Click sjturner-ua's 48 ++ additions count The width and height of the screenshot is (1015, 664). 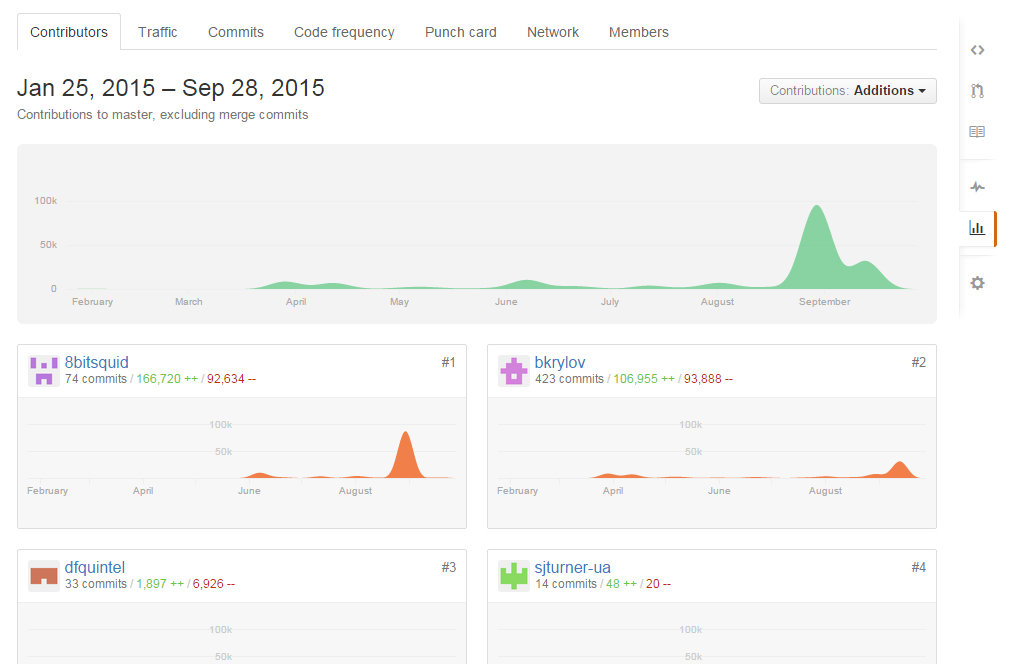click(x=621, y=584)
